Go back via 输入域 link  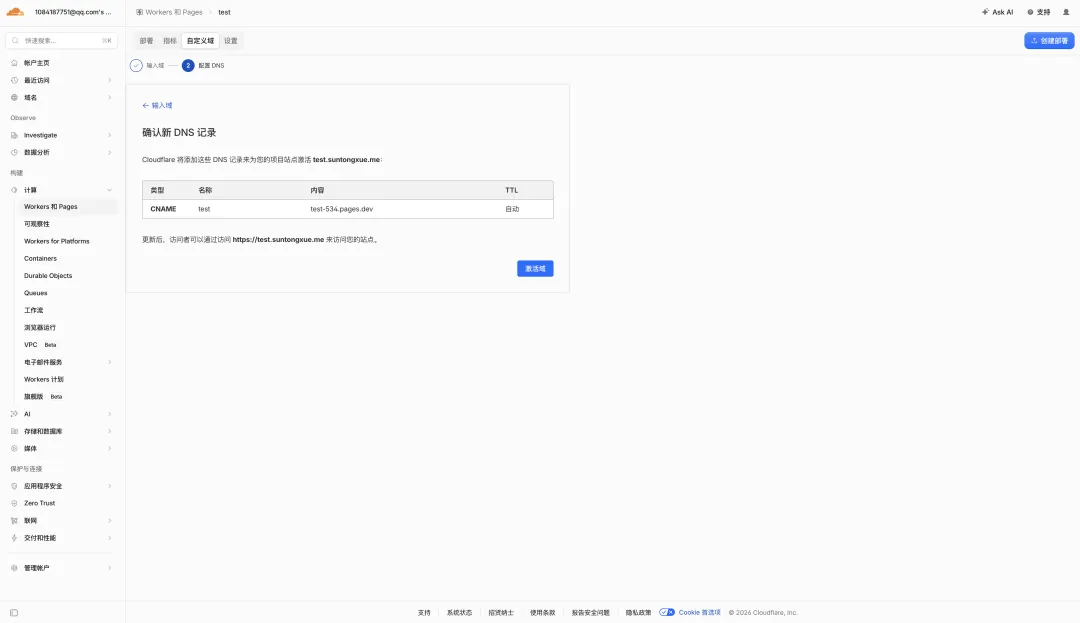[x=157, y=105]
